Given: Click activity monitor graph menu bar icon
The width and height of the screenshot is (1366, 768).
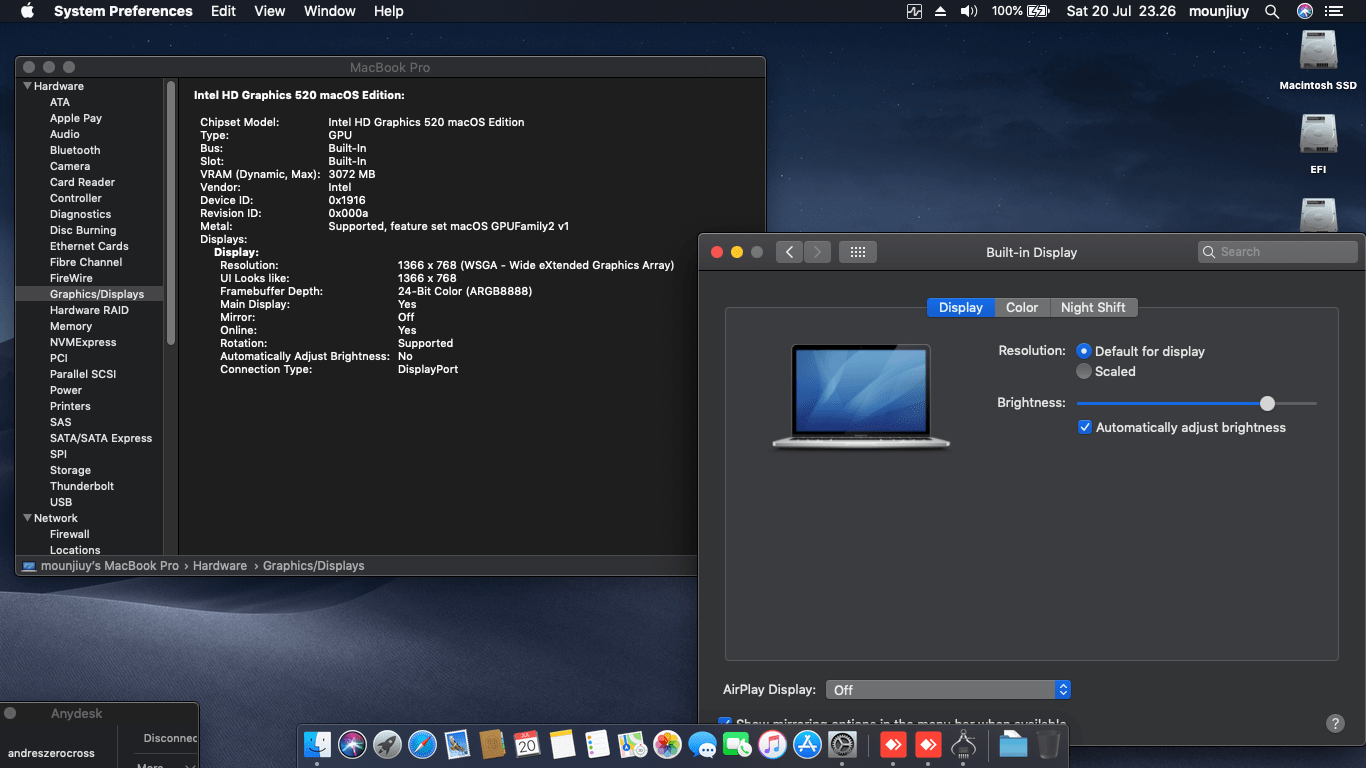Looking at the screenshot, I should point(914,11).
